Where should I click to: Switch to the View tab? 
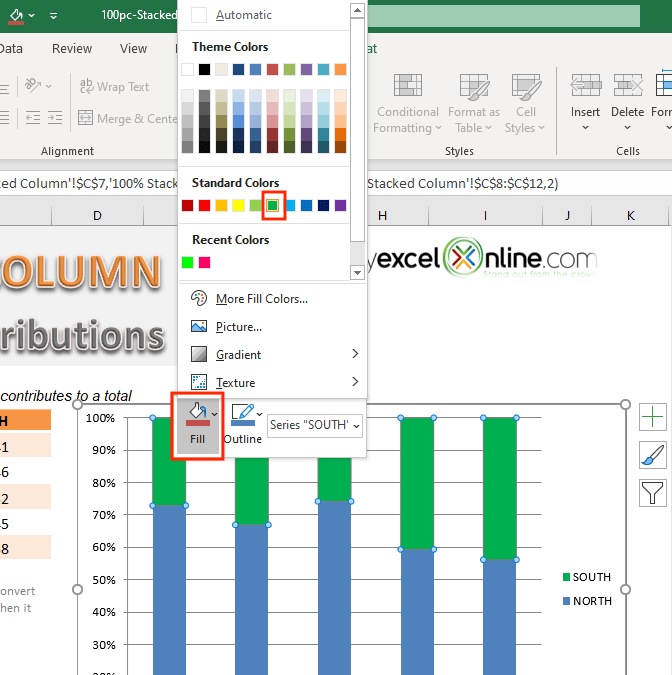coord(133,49)
